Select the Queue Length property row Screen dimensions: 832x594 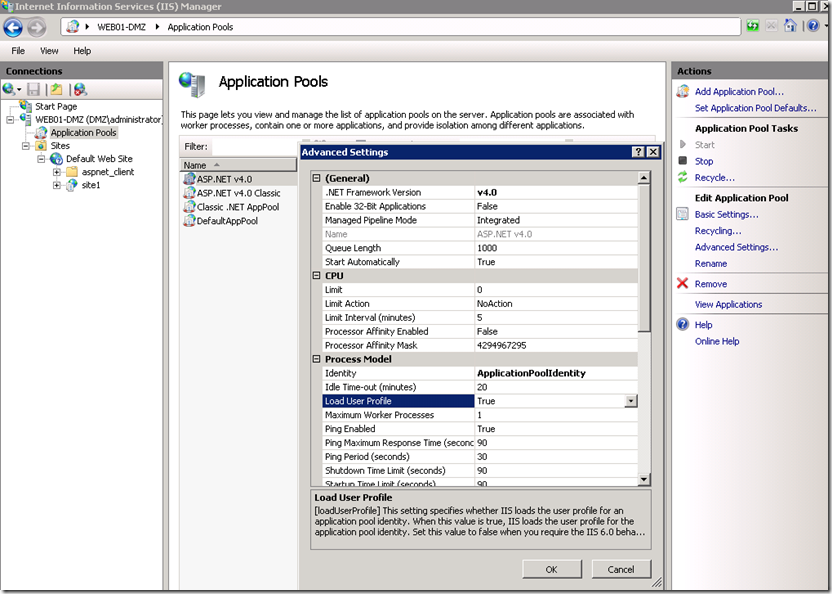pyautogui.click(x=480, y=248)
